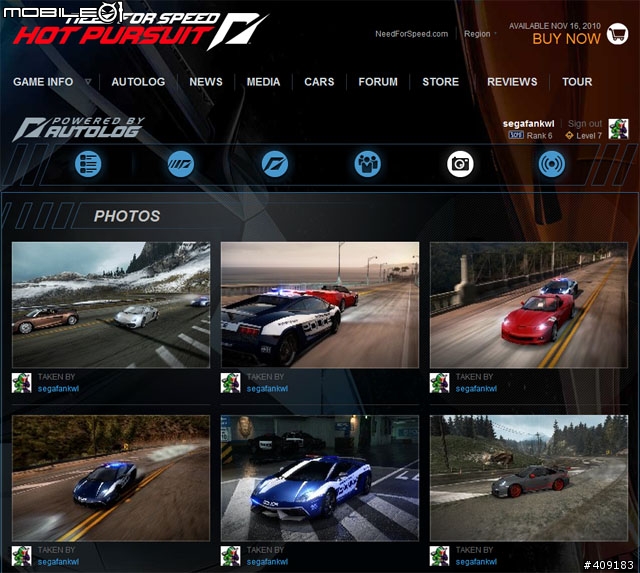Click the Powered by Autolog logo
640x573 pixels.
[78, 129]
